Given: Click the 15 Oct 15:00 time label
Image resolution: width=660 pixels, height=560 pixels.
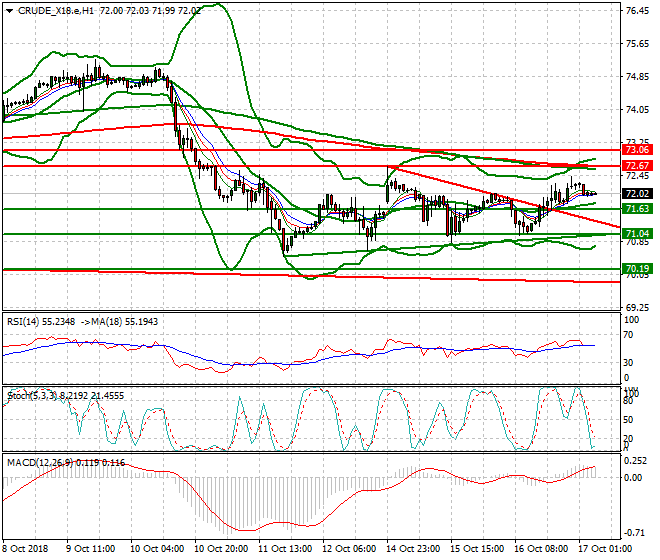Looking at the screenshot, I should click(477, 549).
